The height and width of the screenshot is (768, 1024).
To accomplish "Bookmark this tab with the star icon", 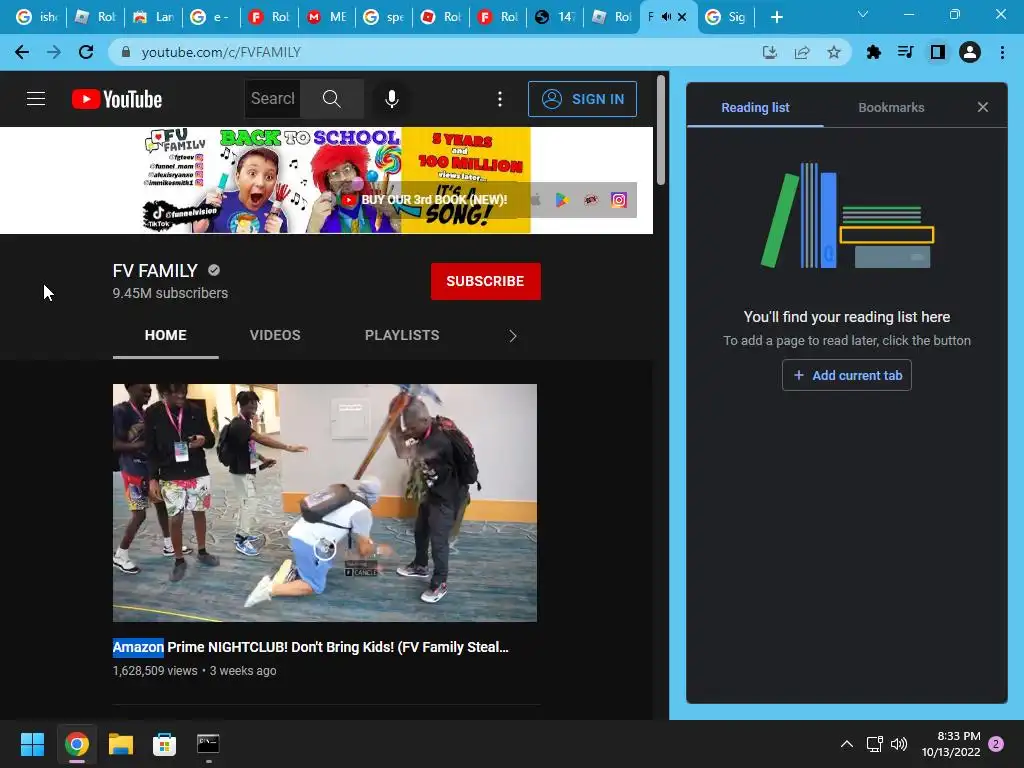I will (834, 52).
